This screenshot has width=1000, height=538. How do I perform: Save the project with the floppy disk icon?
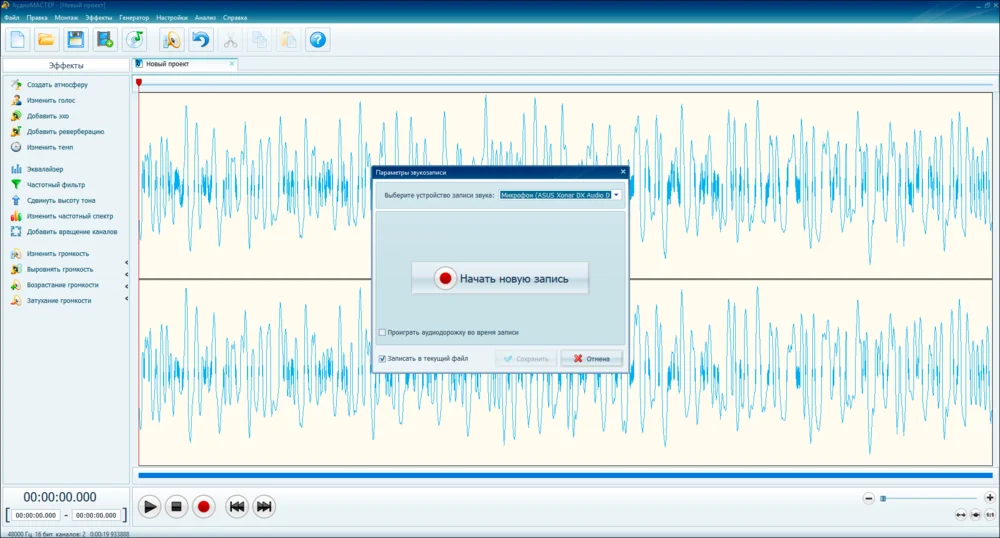tap(75, 40)
